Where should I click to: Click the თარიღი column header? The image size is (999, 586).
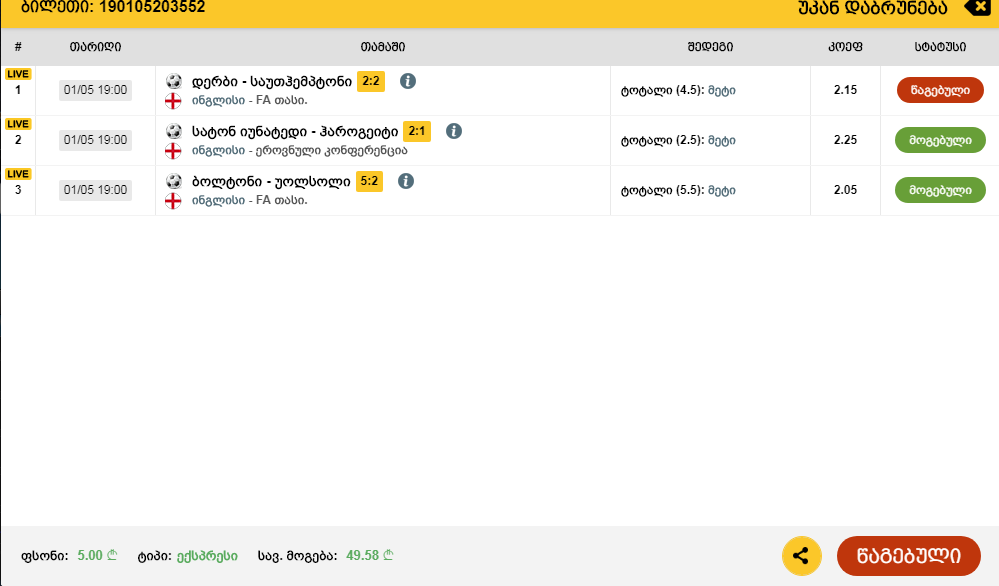(x=96, y=46)
